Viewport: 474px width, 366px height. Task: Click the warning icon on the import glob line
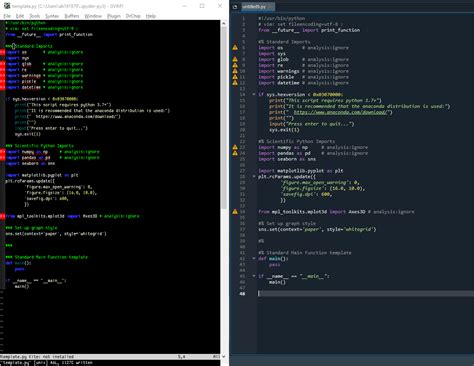tap(235, 59)
